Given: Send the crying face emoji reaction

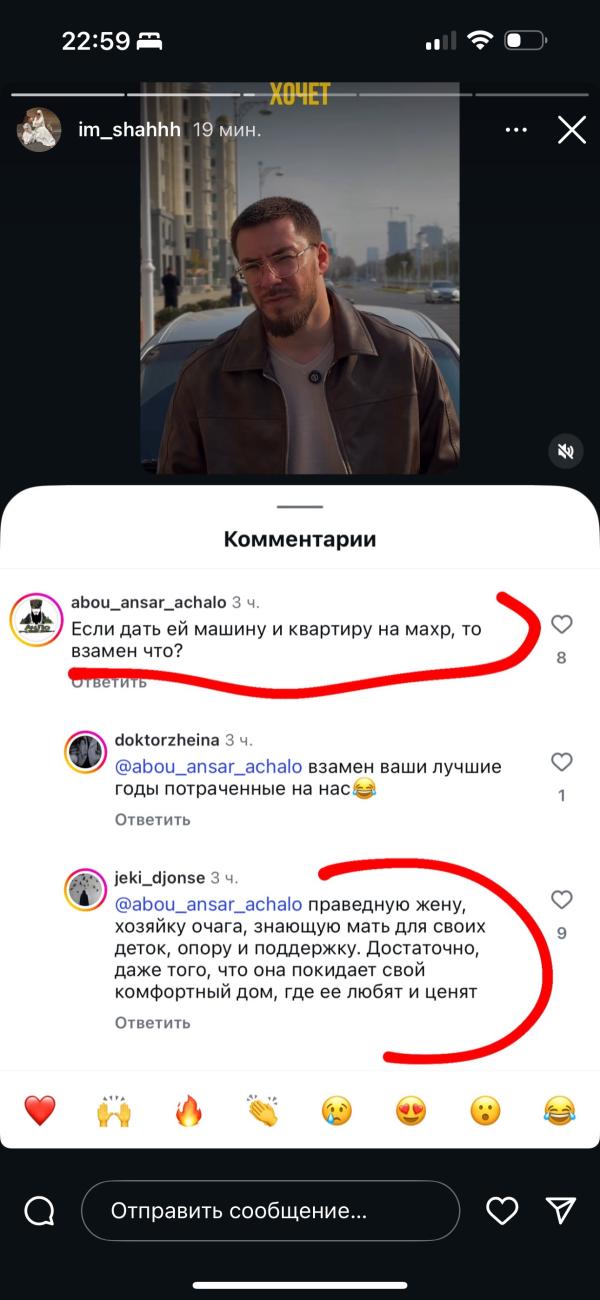Looking at the screenshot, I should (337, 1110).
